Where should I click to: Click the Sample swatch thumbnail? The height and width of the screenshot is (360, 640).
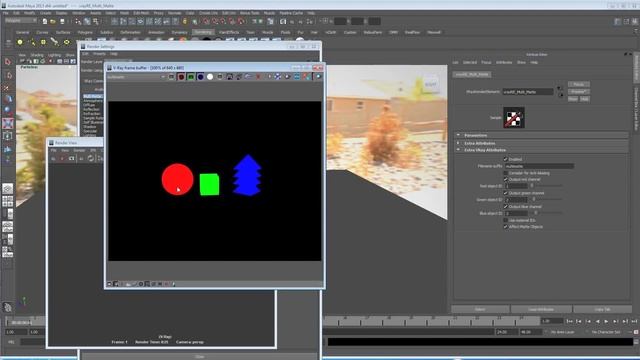click(x=513, y=118)
